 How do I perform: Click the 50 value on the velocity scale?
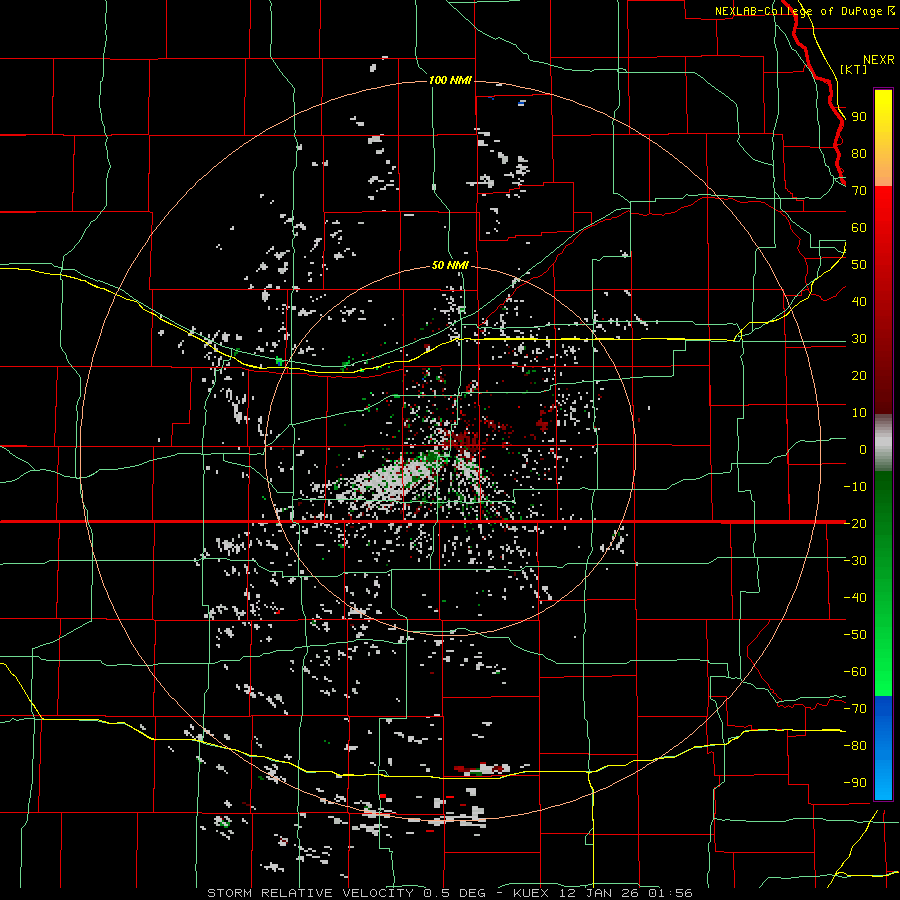pos(859,265)
